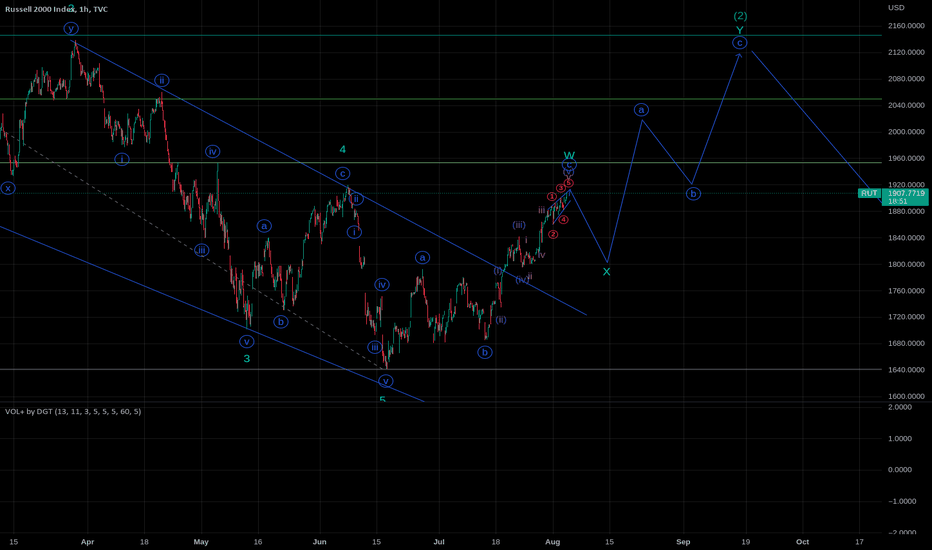The image size is (932, 550).
Task: Click the USD currency label
Action: (x=896, y=8)
